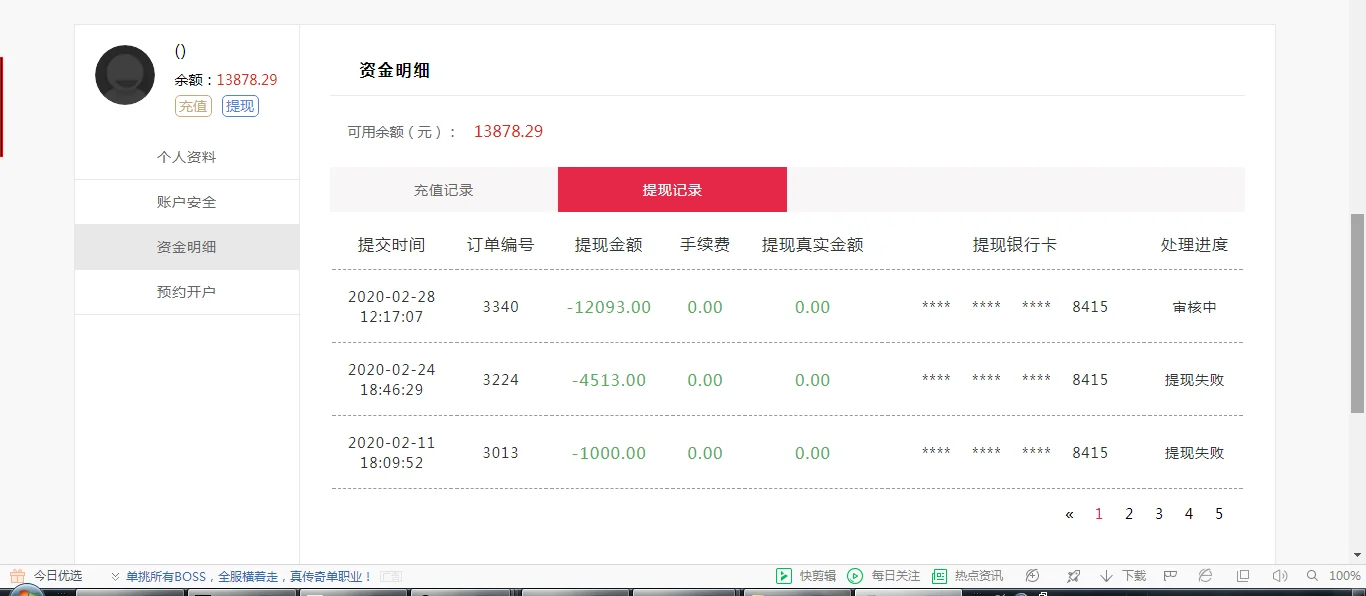Click the download arrow icon
This screenshot has height=596, width=1366.
coord(1106,576)
